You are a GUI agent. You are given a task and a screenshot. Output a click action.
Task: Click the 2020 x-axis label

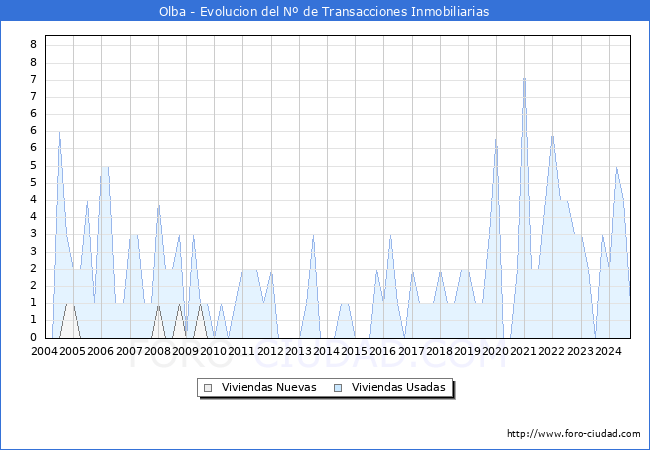pyautogui.click(x=495, y=351)
